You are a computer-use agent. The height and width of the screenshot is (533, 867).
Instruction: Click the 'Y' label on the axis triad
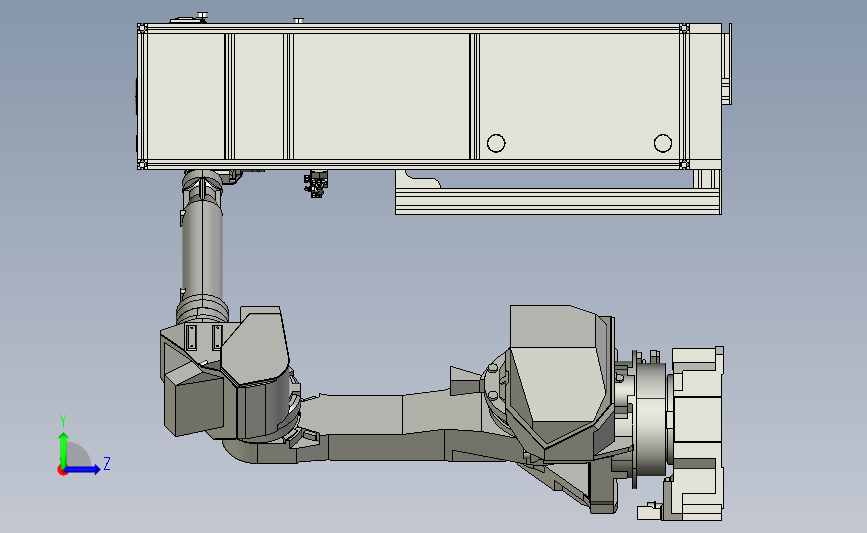pos(63,421)
